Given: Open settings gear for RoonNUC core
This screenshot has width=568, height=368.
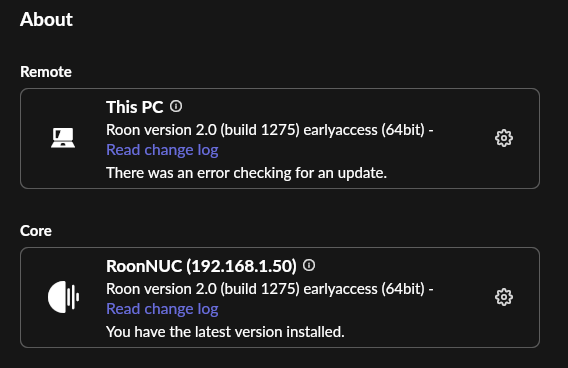Looking at the screenshot, I should (x=504, y=297).
